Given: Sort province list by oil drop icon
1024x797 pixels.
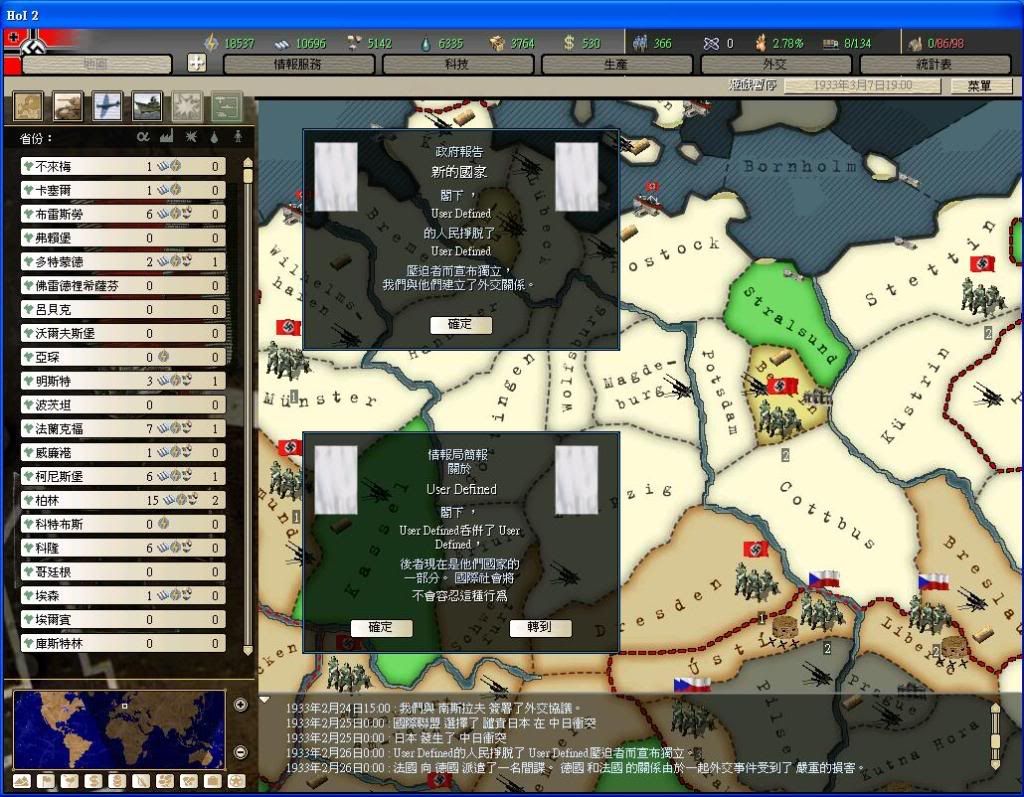Looking at the screenshot, I should [x=215, y=137].
